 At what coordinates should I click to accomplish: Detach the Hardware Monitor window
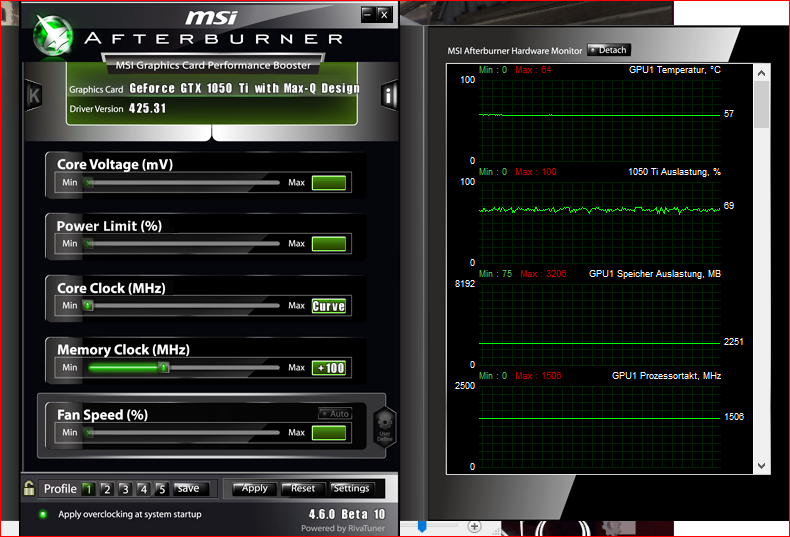tap(609, 50)
